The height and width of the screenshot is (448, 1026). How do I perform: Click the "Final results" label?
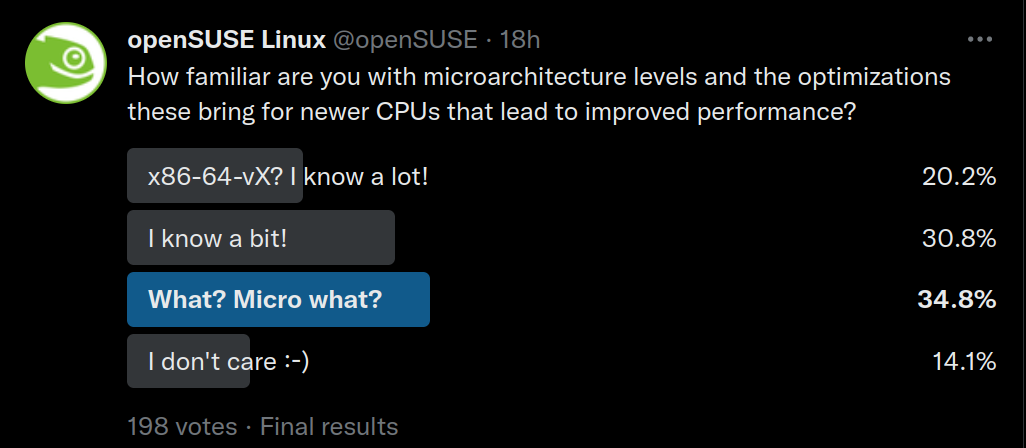click(x=329, y=427)
